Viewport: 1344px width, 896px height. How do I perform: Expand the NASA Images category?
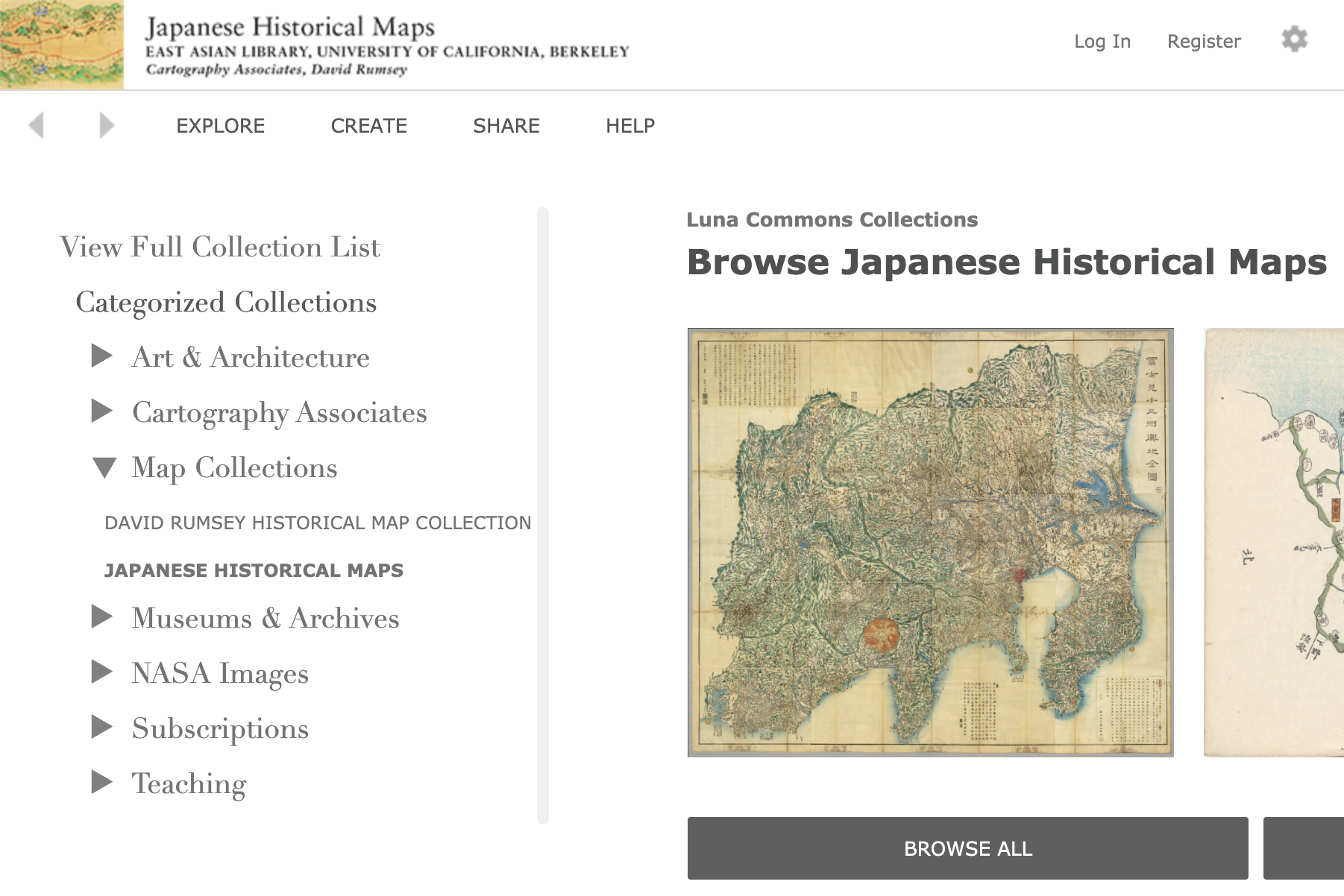click(102, 672)
